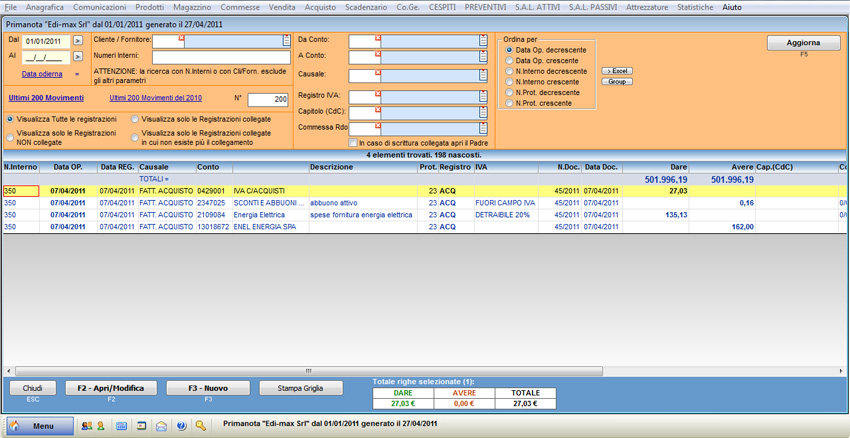Click the single user icon in bottom bar
This screenshot has height=438, width=850.
tap(101, 426)
